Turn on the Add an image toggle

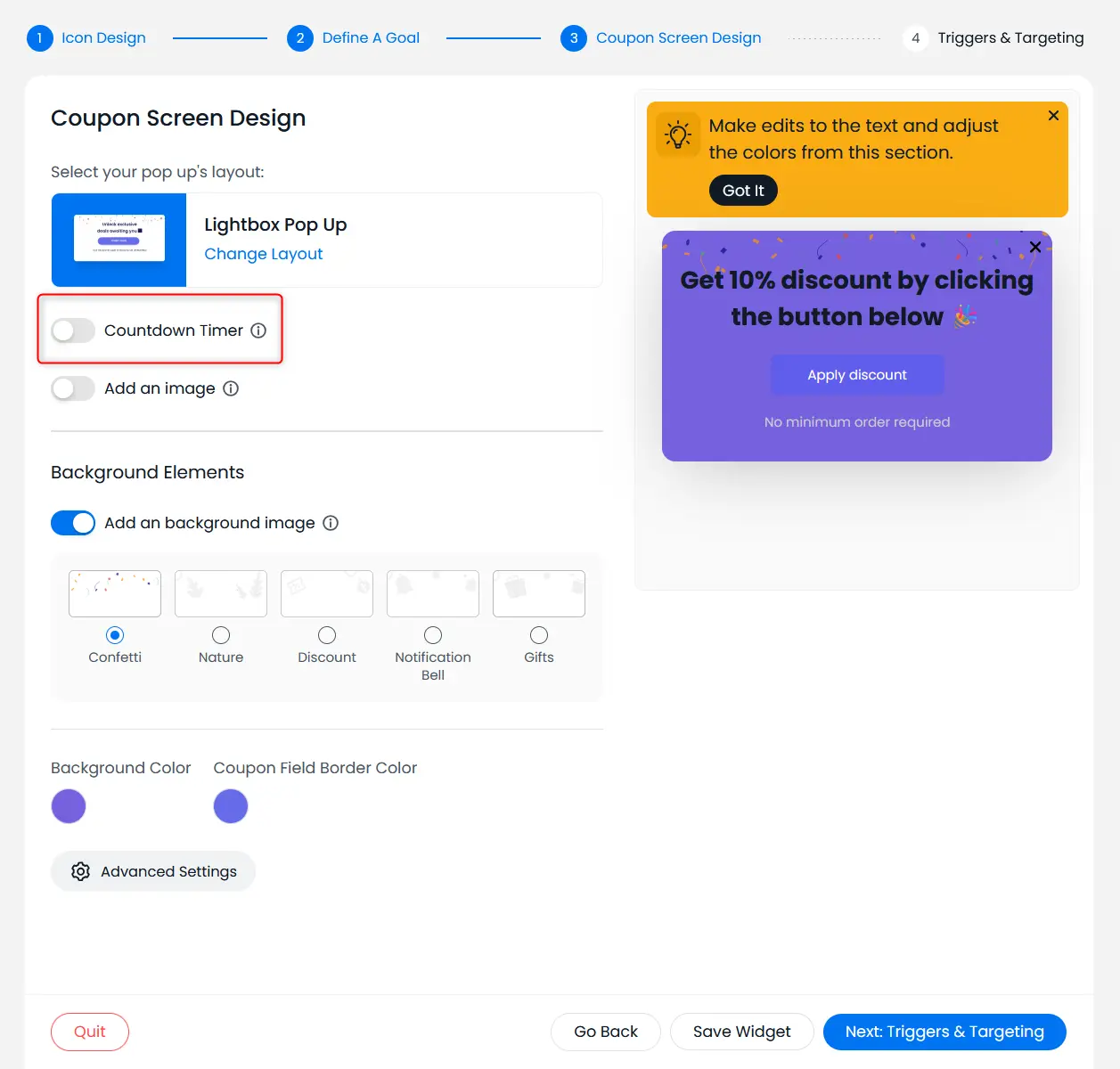[x=73, y=388]
